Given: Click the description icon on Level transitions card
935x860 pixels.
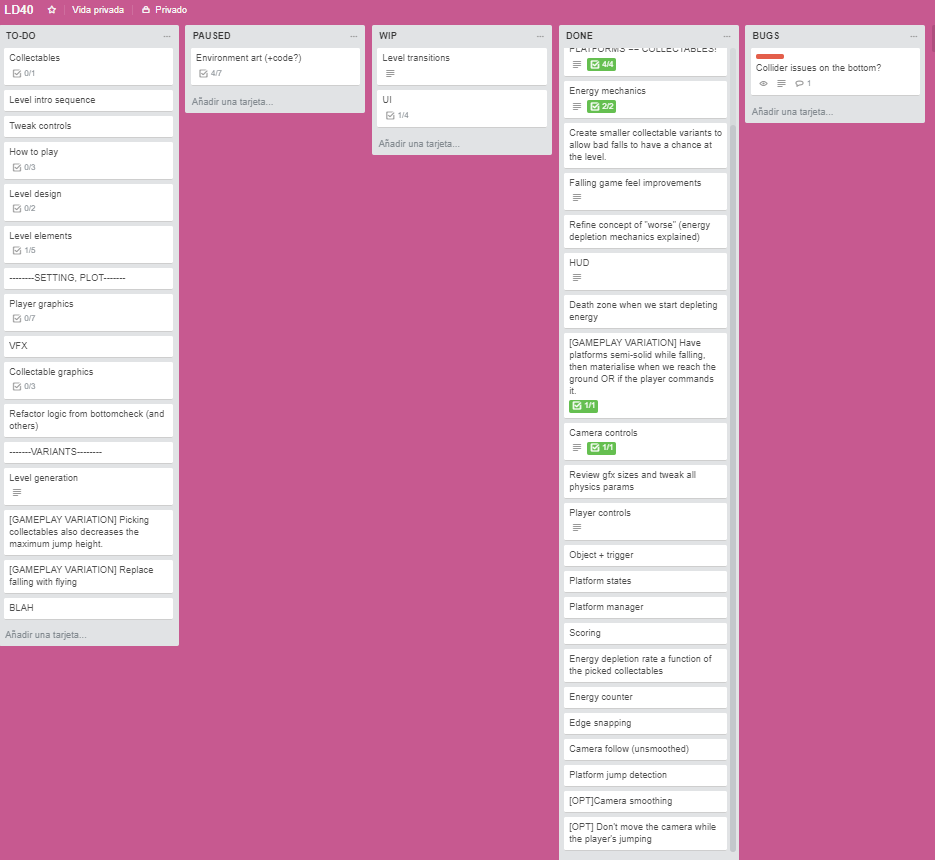Looking at the screenshot, I should point(390,73).
